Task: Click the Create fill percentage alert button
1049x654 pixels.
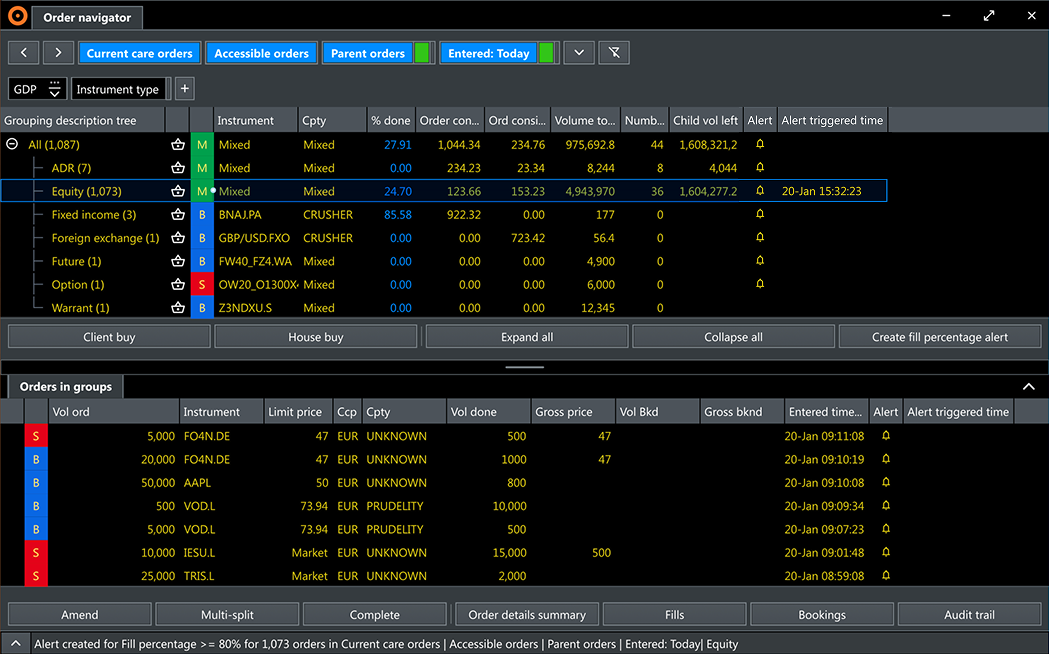Action: pos(940,336)
